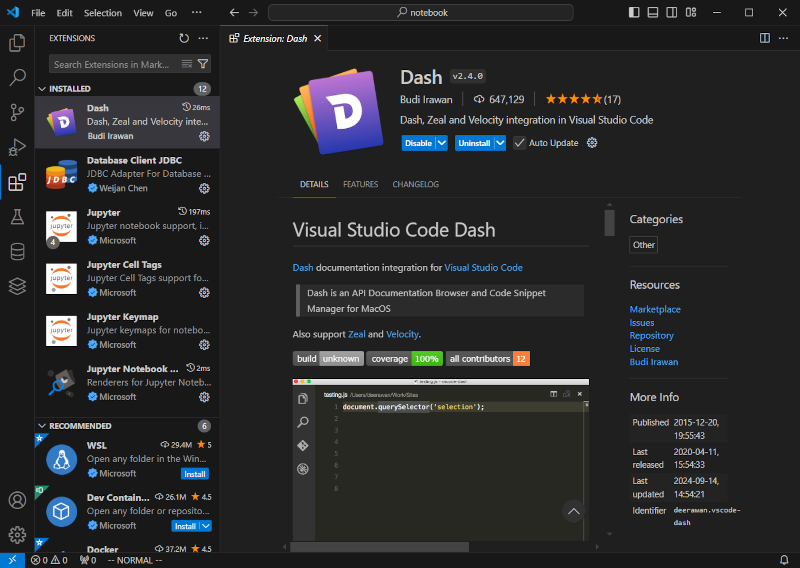Select the DETAILS tab
Screen dimensions: 800x568
click(x=314, y=184)
